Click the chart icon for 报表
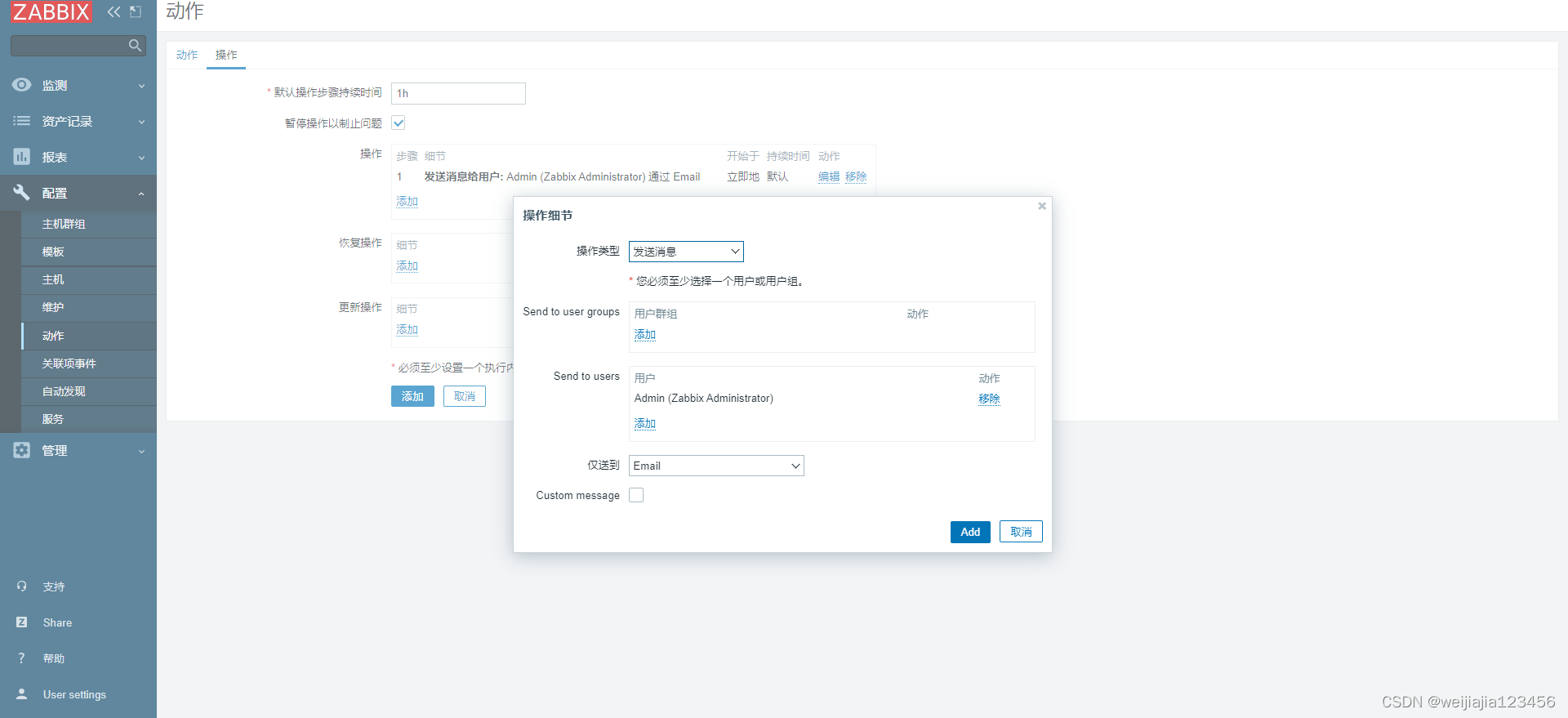 (22, 157)
